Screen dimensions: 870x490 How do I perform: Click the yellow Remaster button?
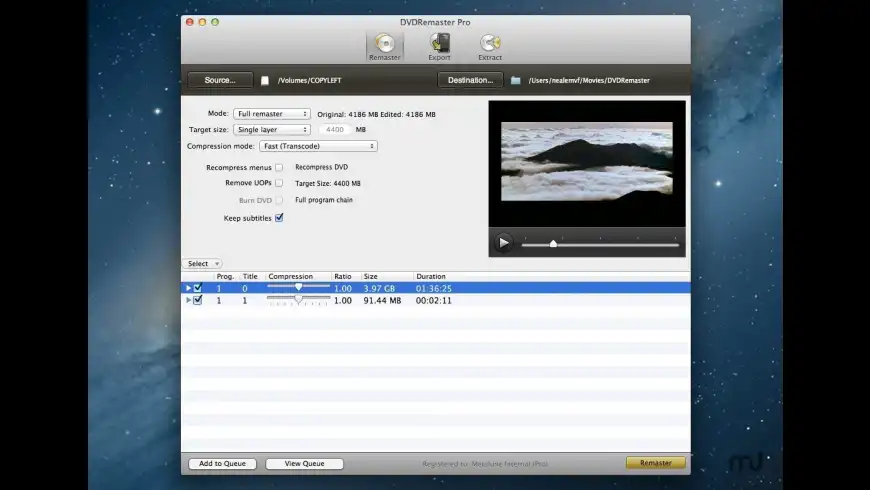655,463
